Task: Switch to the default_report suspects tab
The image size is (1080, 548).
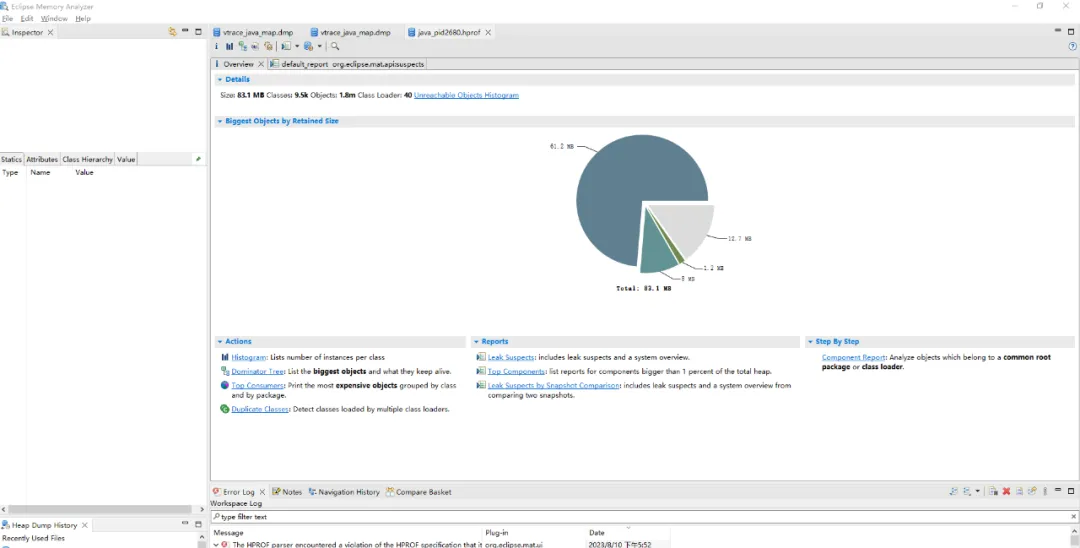Action: [x=347, y=64]
